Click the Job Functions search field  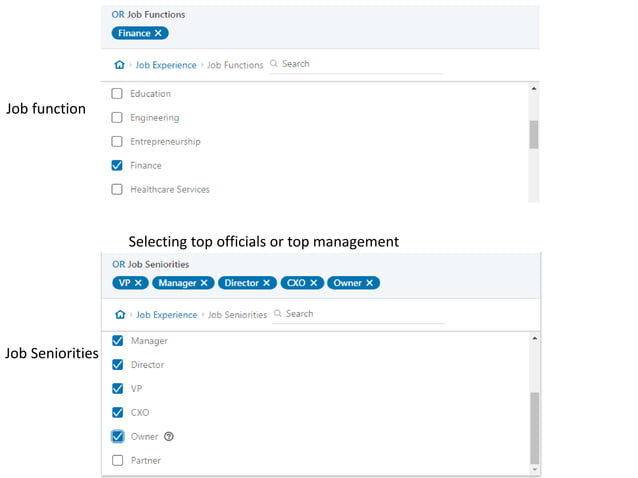coord(356,64)
